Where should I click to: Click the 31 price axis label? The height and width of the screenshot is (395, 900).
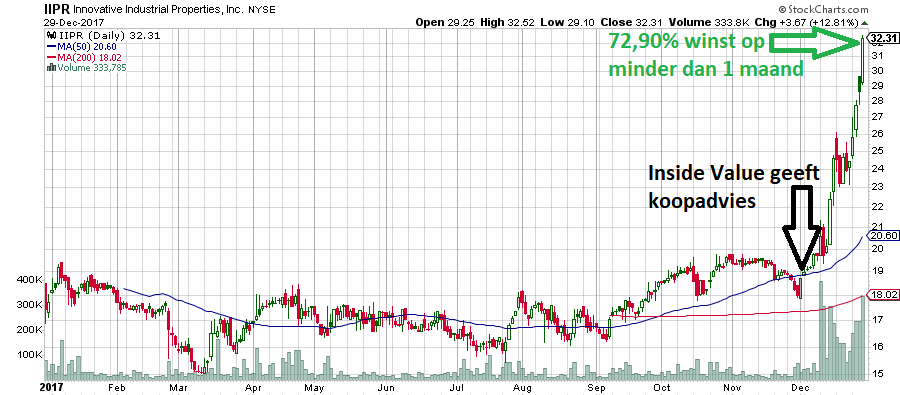pyautogui.click(x=877, y=55)
